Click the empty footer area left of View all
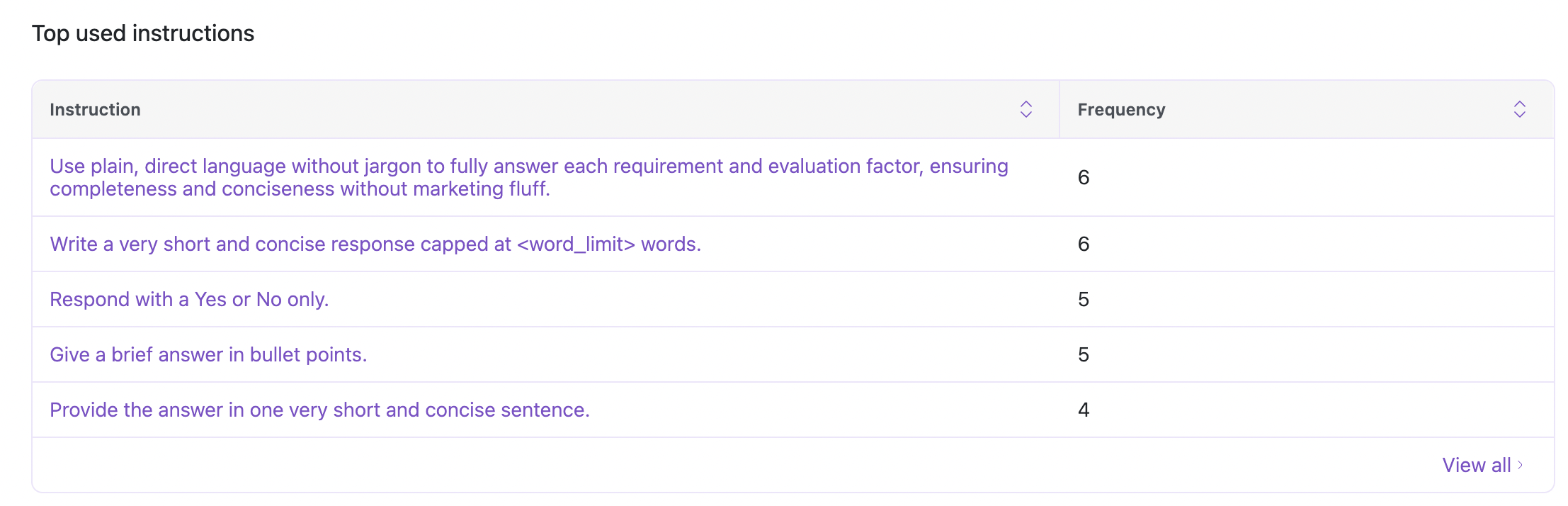Image resolution: width=1568 pixels, height=506 pixels. [708, 465]
